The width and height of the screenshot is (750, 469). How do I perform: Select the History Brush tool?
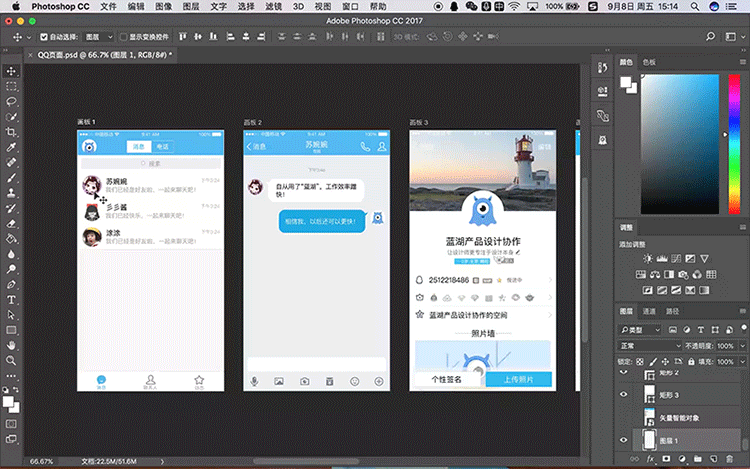coord(11,208)
